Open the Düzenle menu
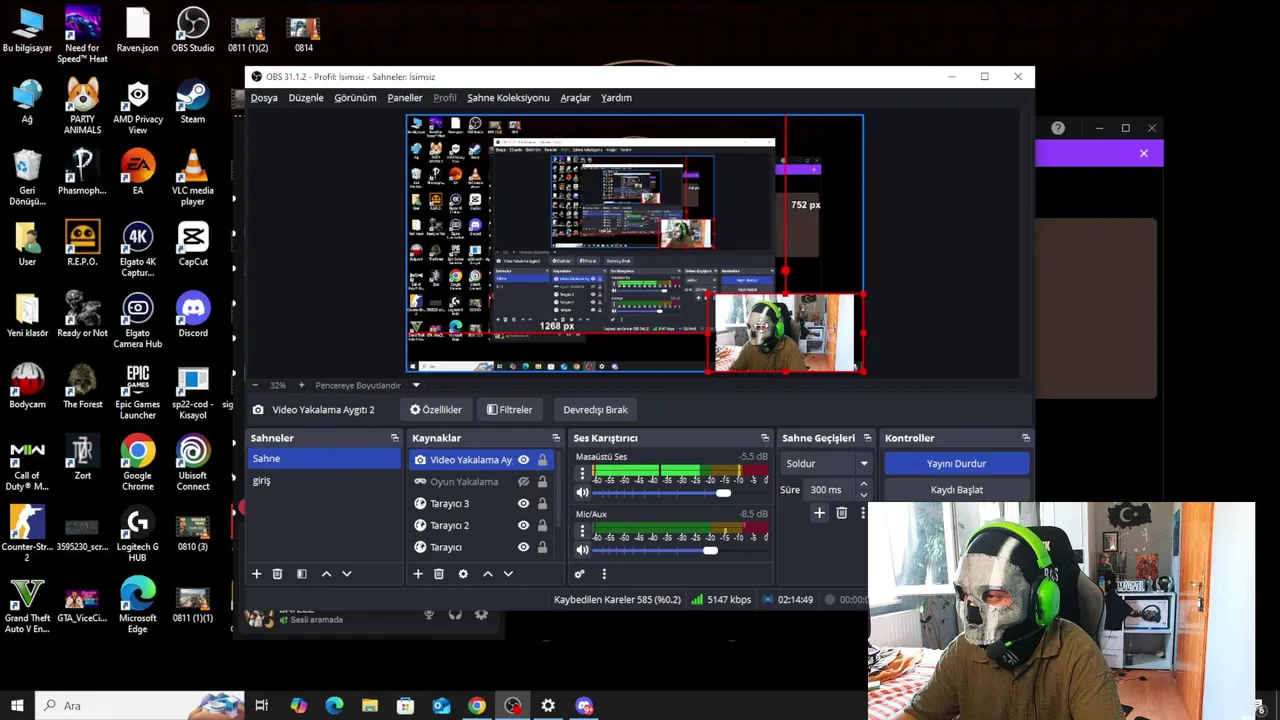This screenshot has width=1280, height=720. pyautogui.click(x=306, y=98)
